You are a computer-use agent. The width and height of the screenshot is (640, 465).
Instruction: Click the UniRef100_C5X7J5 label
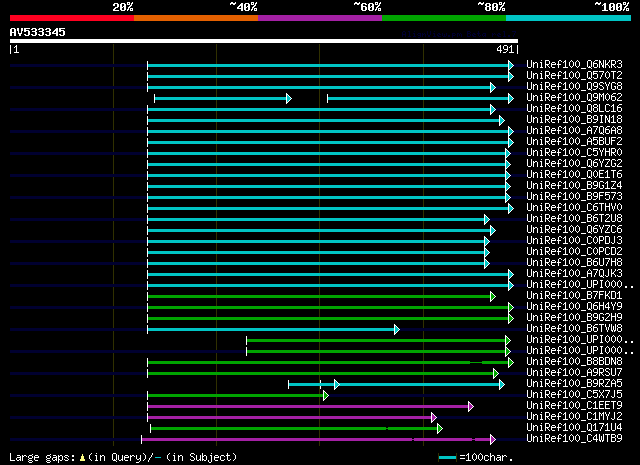tap(574, 395)
